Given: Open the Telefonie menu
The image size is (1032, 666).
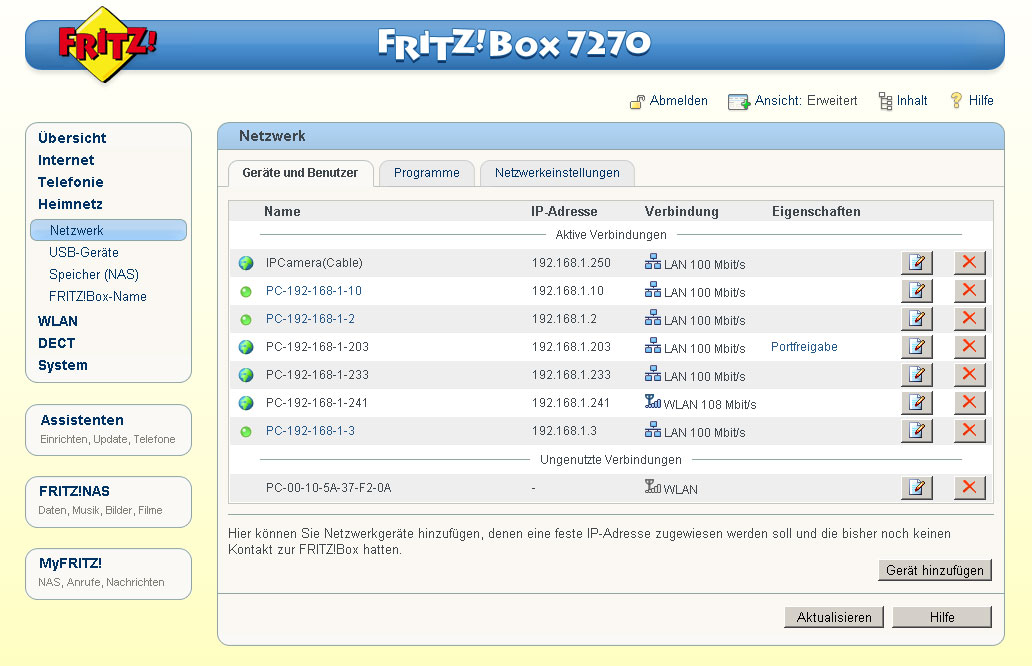Looking at the screenshot, I should [x=70, y=182].
